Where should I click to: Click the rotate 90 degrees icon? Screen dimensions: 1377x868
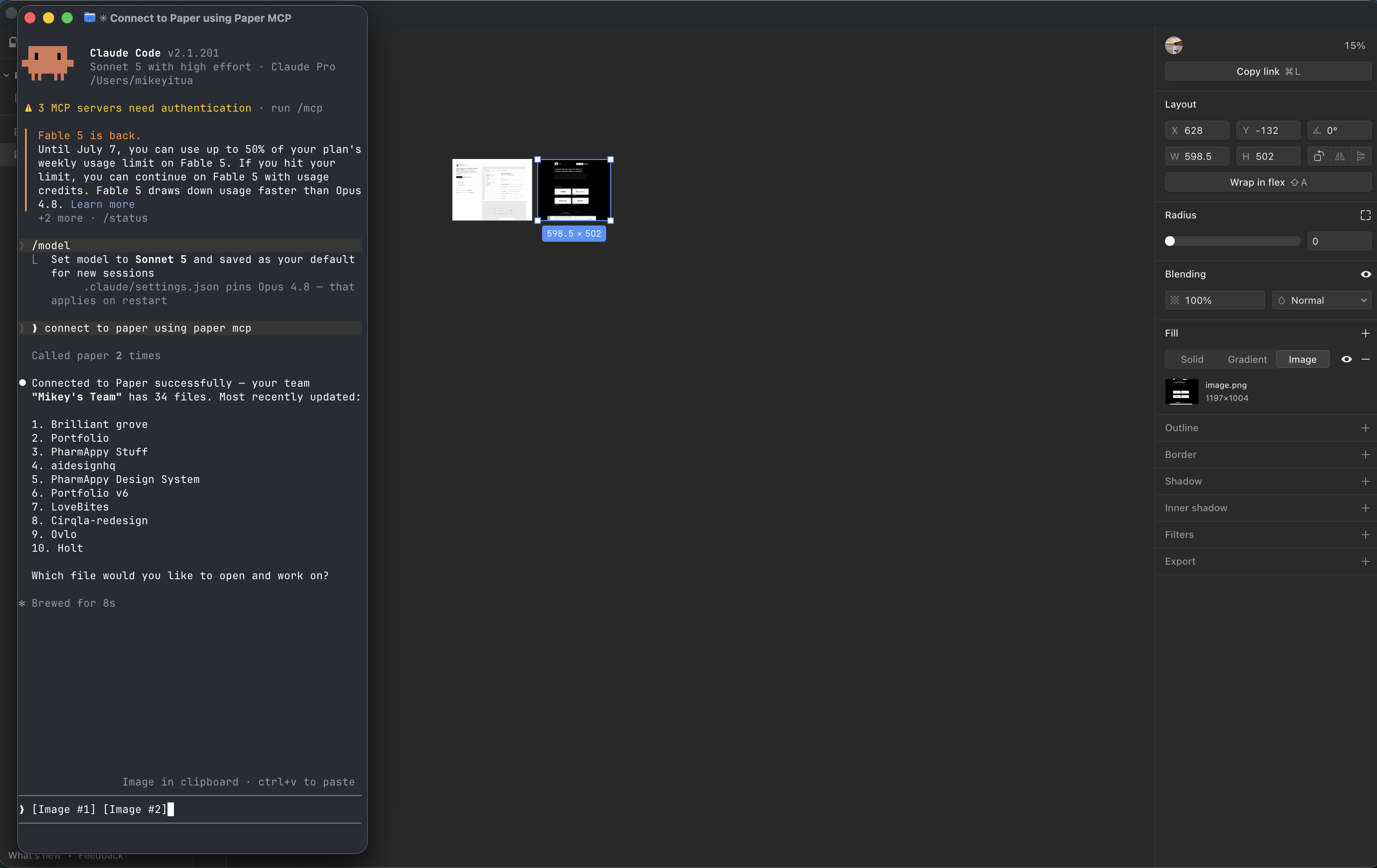(1318, 156)
